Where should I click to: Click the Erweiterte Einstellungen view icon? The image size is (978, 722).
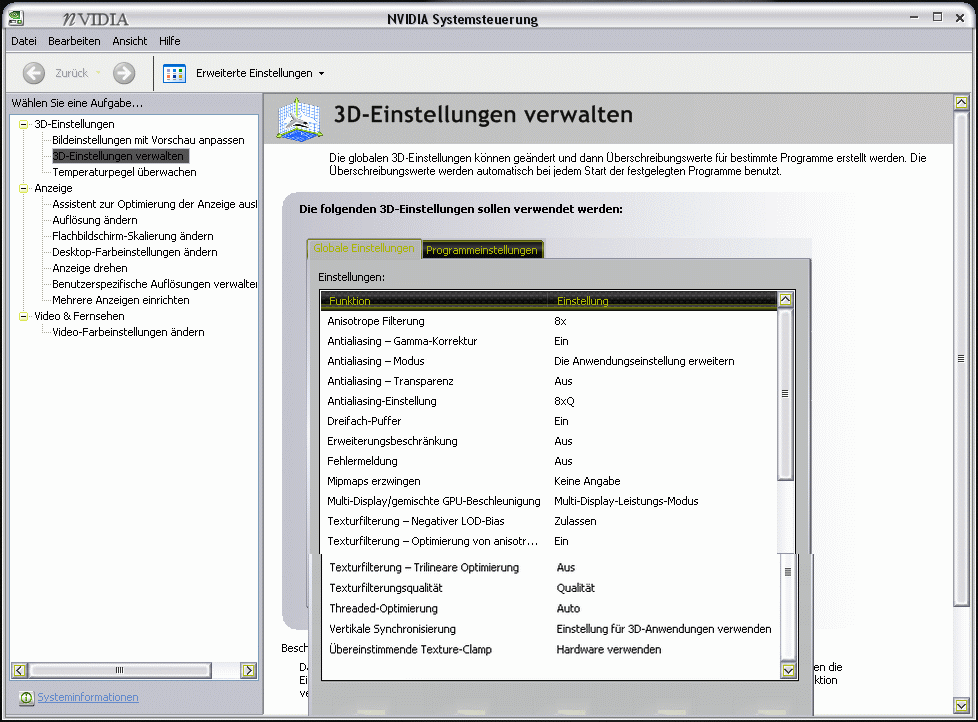[x=175, y=74]
